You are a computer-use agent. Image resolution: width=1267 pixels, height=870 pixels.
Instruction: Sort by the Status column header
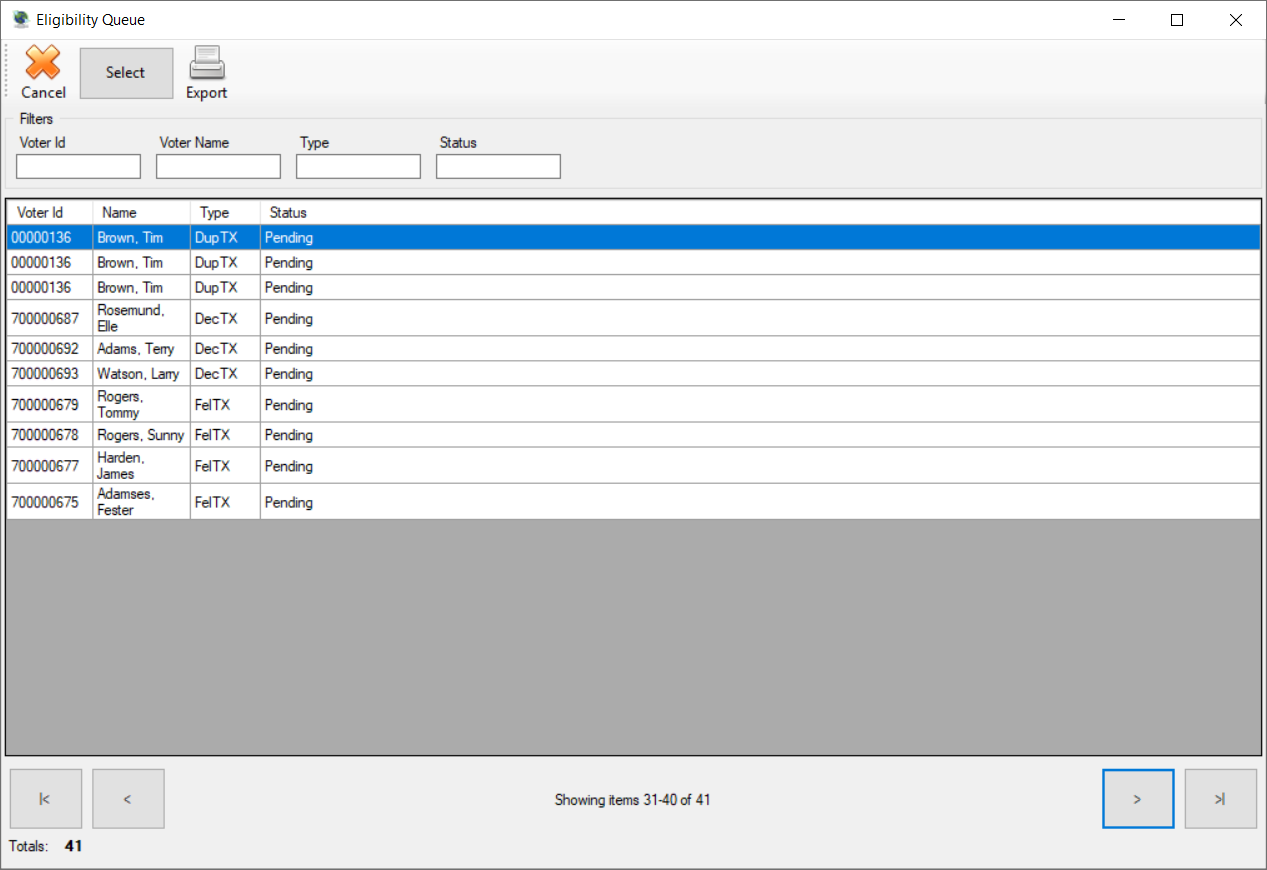click(x=760, y=213)
